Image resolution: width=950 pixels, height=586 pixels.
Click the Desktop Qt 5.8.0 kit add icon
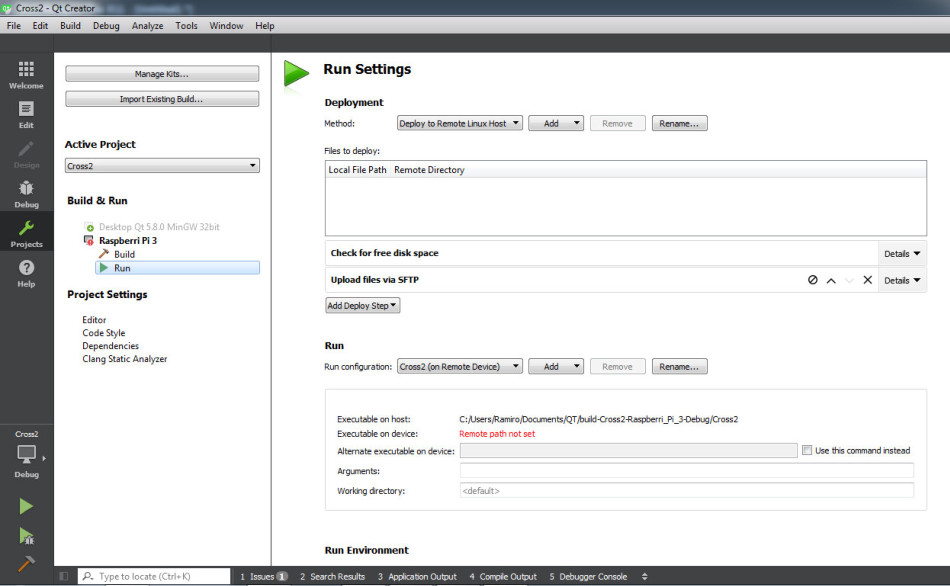tap(90, 227)
